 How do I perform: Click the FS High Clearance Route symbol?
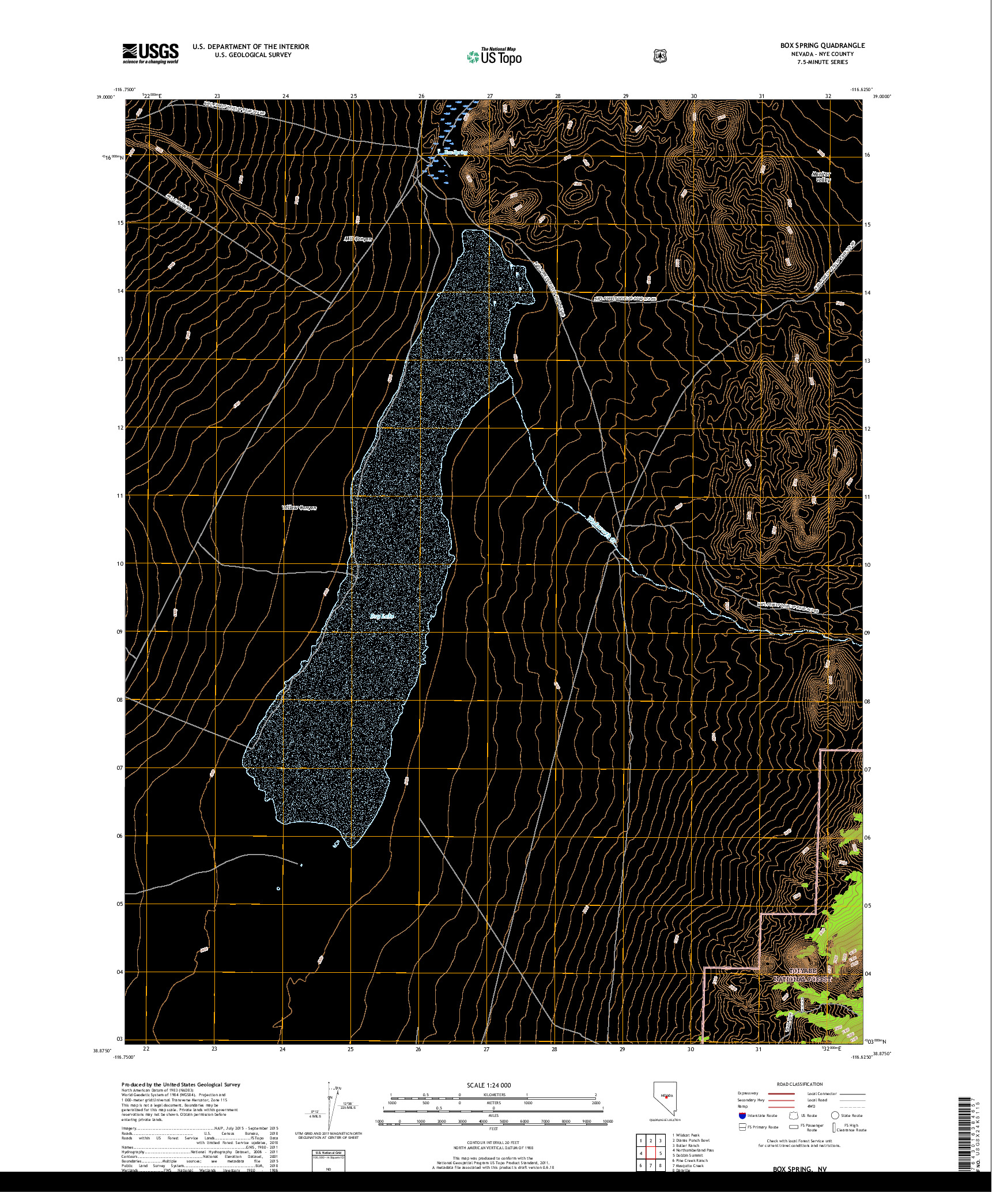(x=834, y=1126)
